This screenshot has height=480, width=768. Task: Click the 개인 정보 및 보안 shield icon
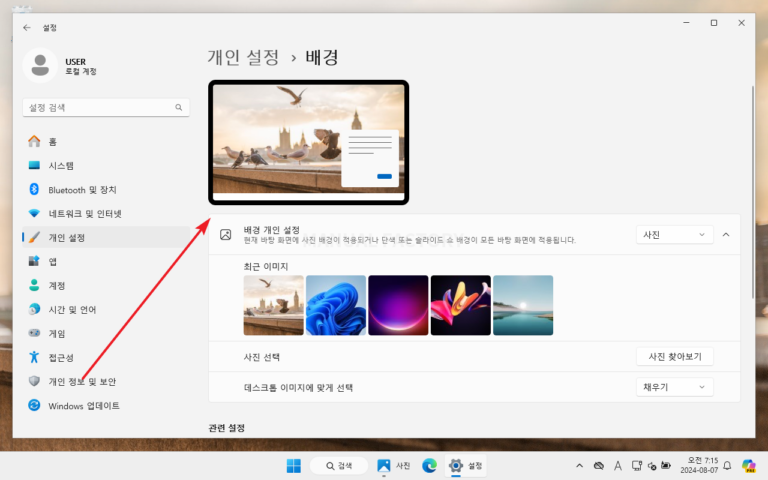coord(34,381)
